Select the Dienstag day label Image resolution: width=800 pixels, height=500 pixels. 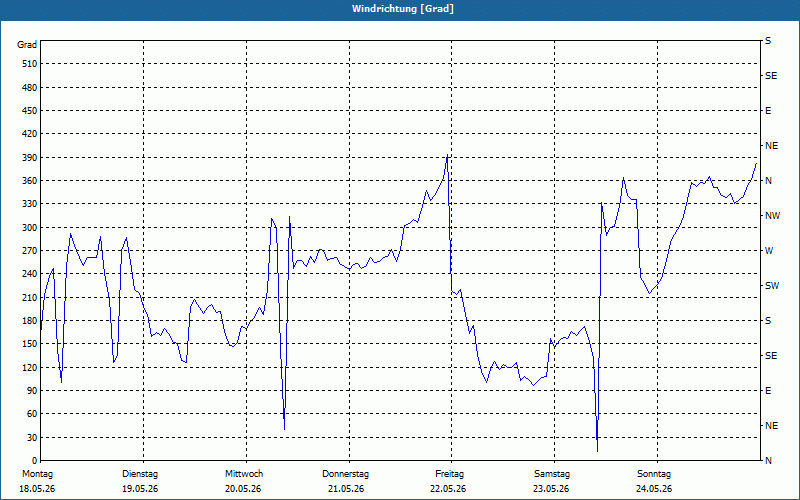(x=140, y=474)
